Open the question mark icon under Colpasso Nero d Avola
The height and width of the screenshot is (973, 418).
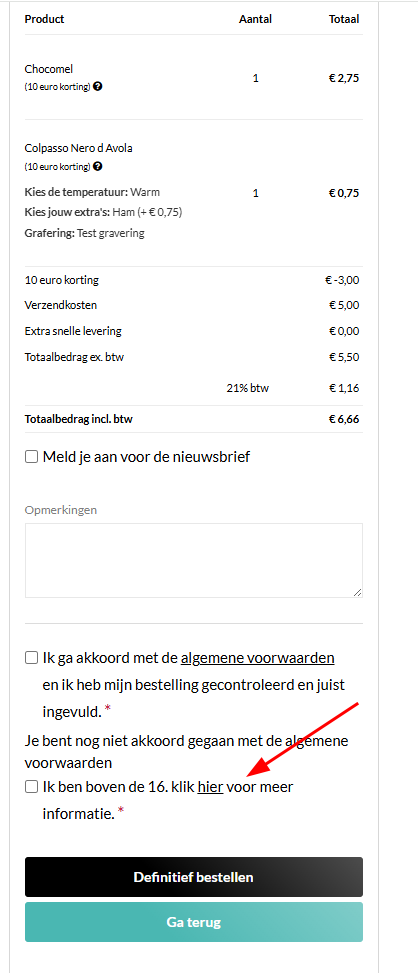click(x=98, y=166)
